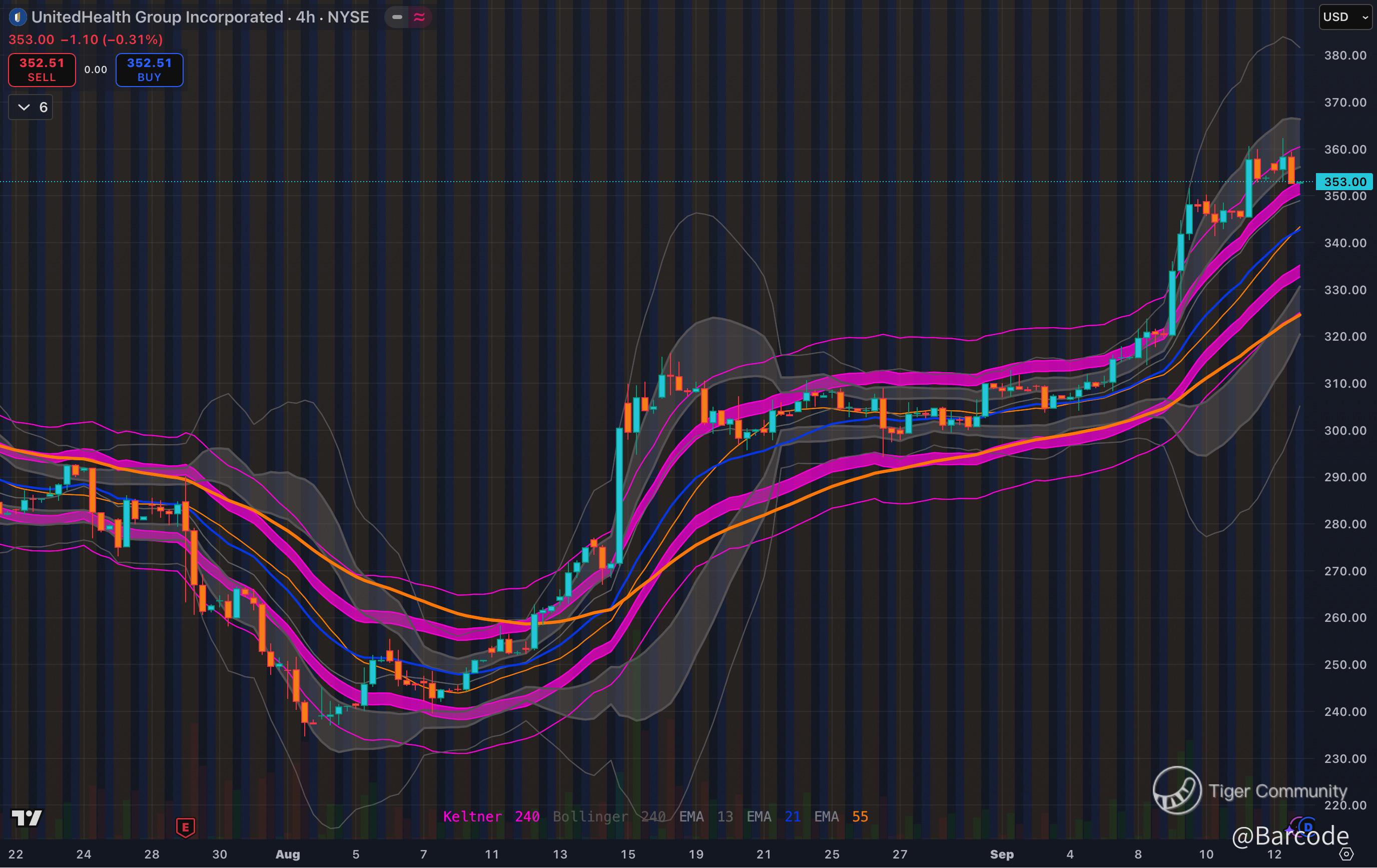1377x868 pixels.
Task: Open the USD currency dropdown
Action: 1345,17
